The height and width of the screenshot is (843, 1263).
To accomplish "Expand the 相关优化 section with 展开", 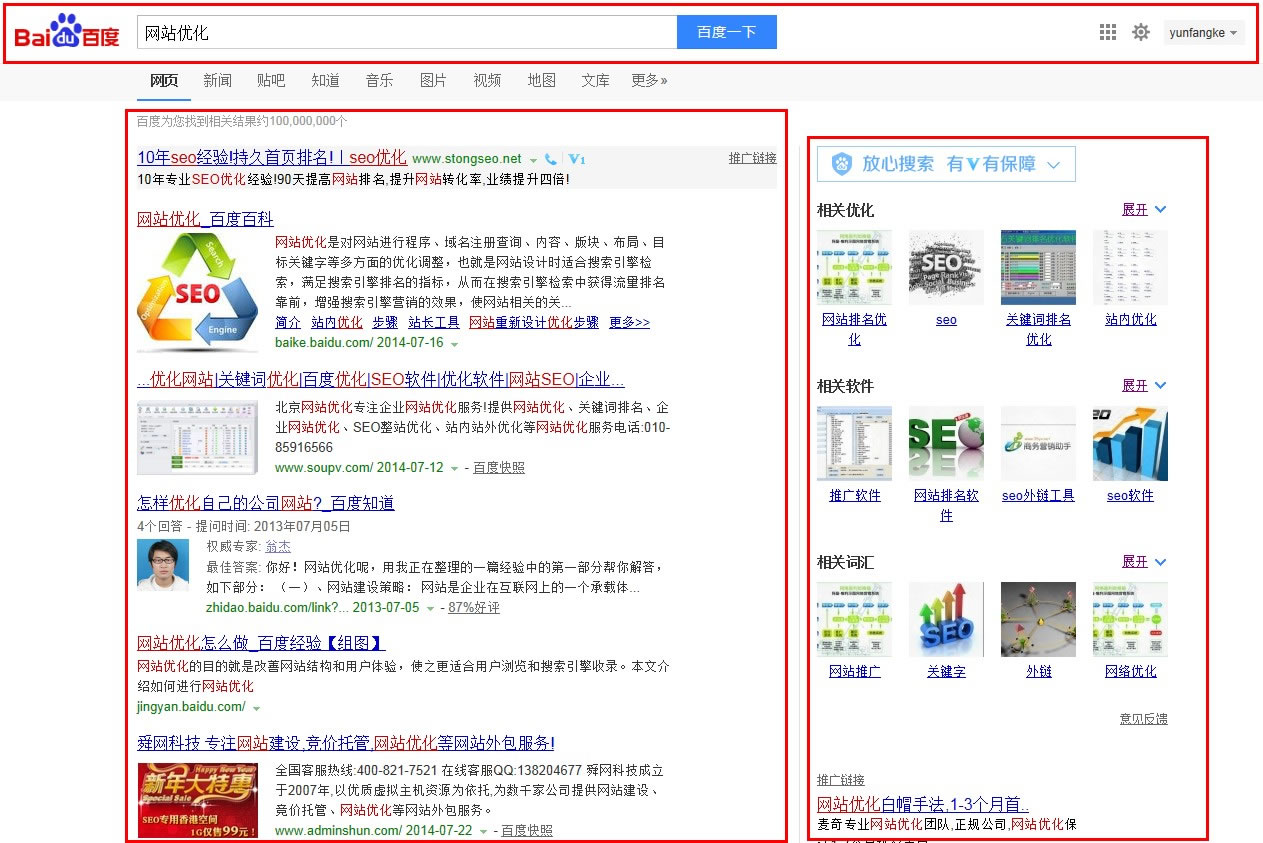I will point(1144,209).
